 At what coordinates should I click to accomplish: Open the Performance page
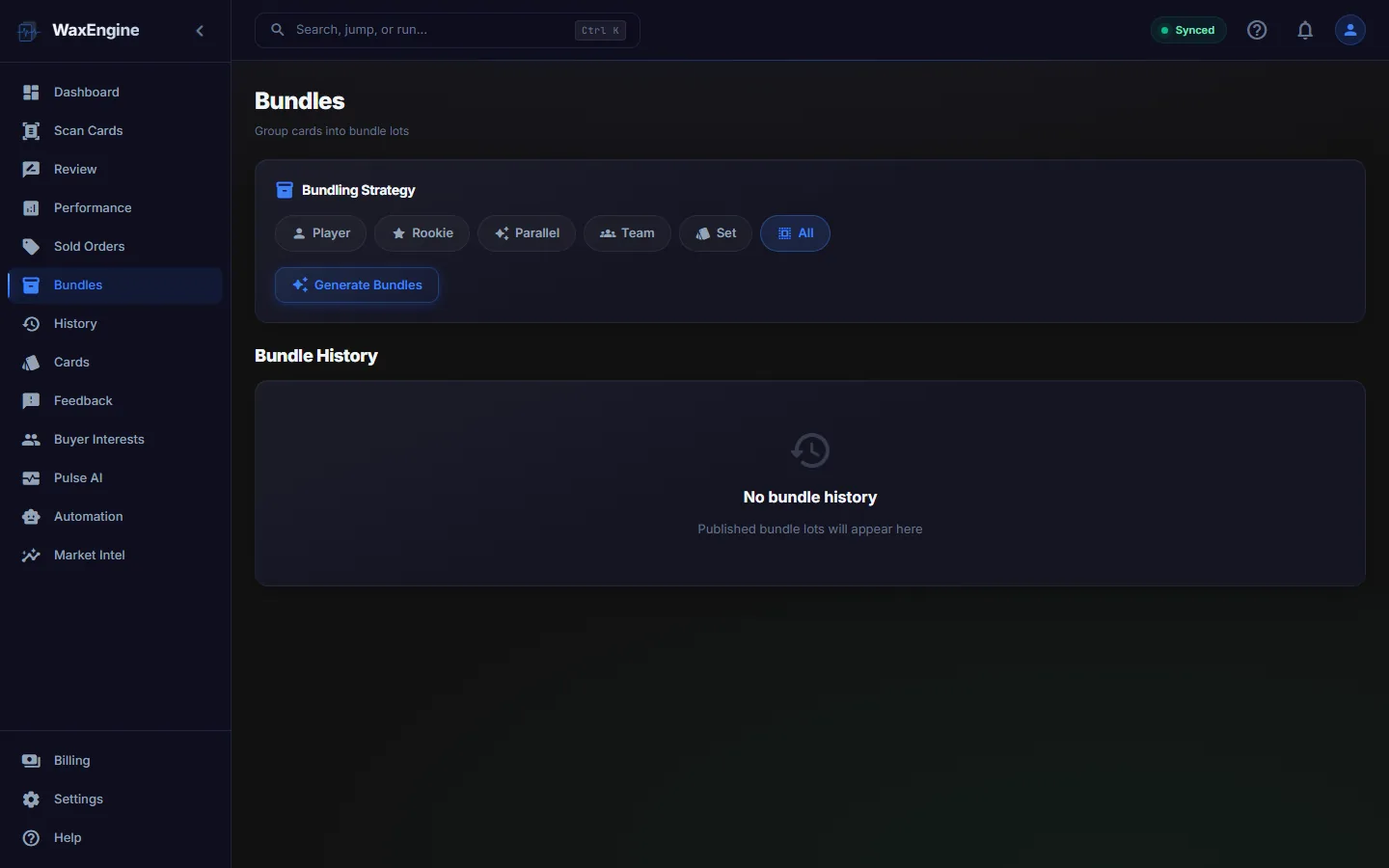click(115, 208)
